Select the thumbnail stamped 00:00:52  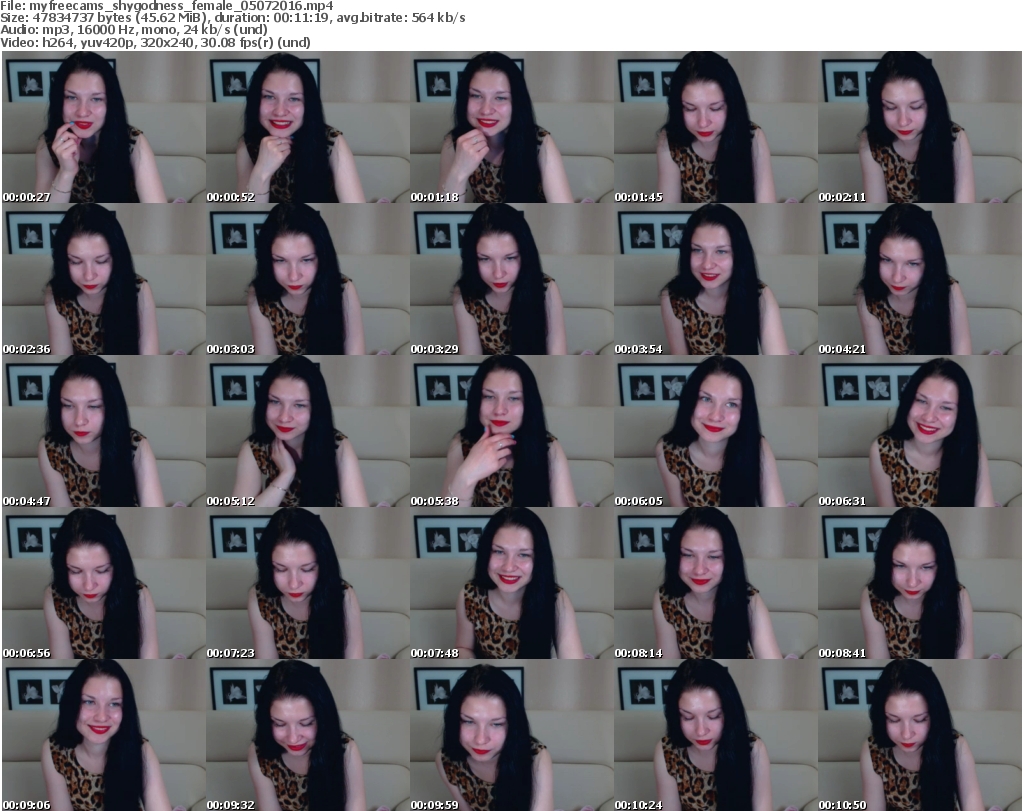pyautogui.click(x=308, y=127)
